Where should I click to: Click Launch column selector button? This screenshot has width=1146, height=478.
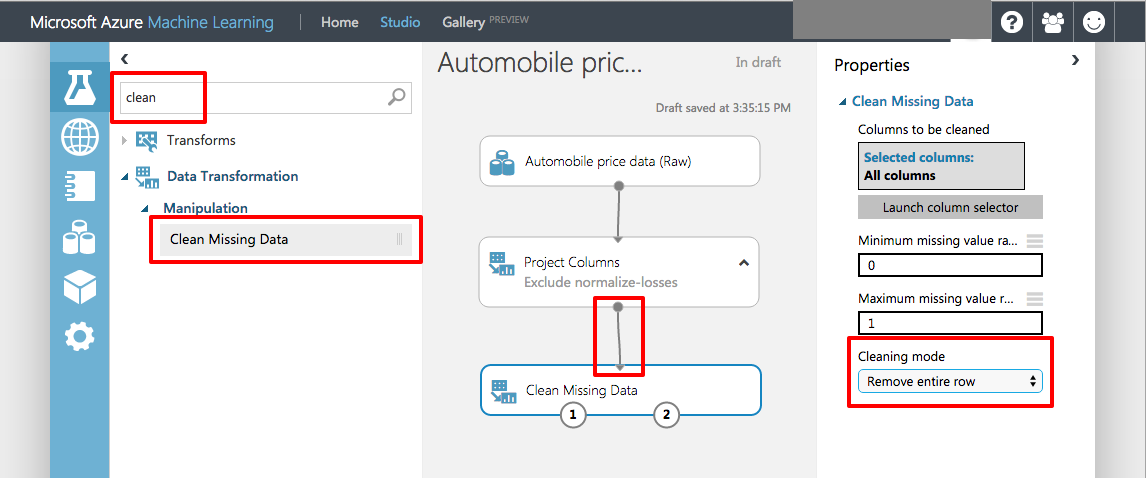[950, 207]
